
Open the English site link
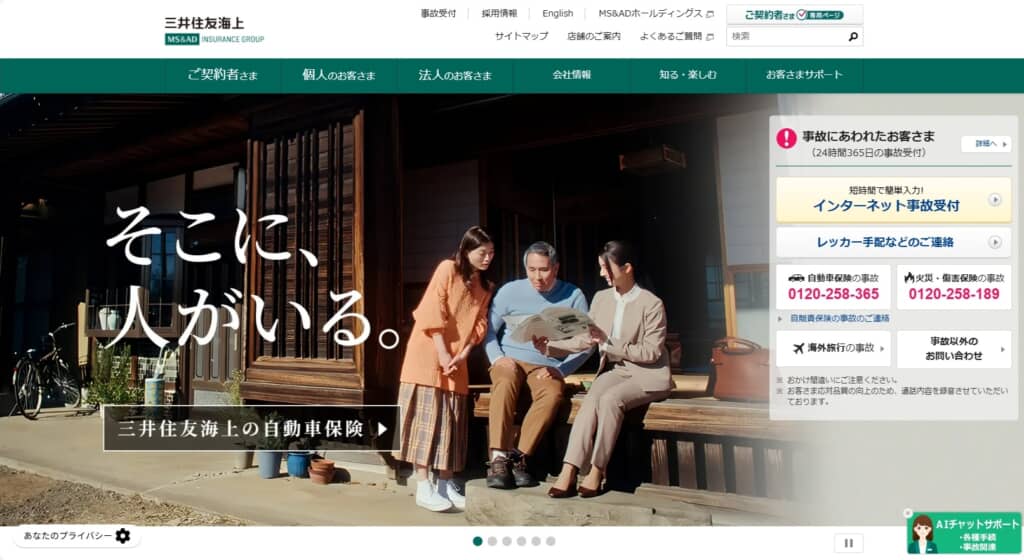tap(557, 13)
